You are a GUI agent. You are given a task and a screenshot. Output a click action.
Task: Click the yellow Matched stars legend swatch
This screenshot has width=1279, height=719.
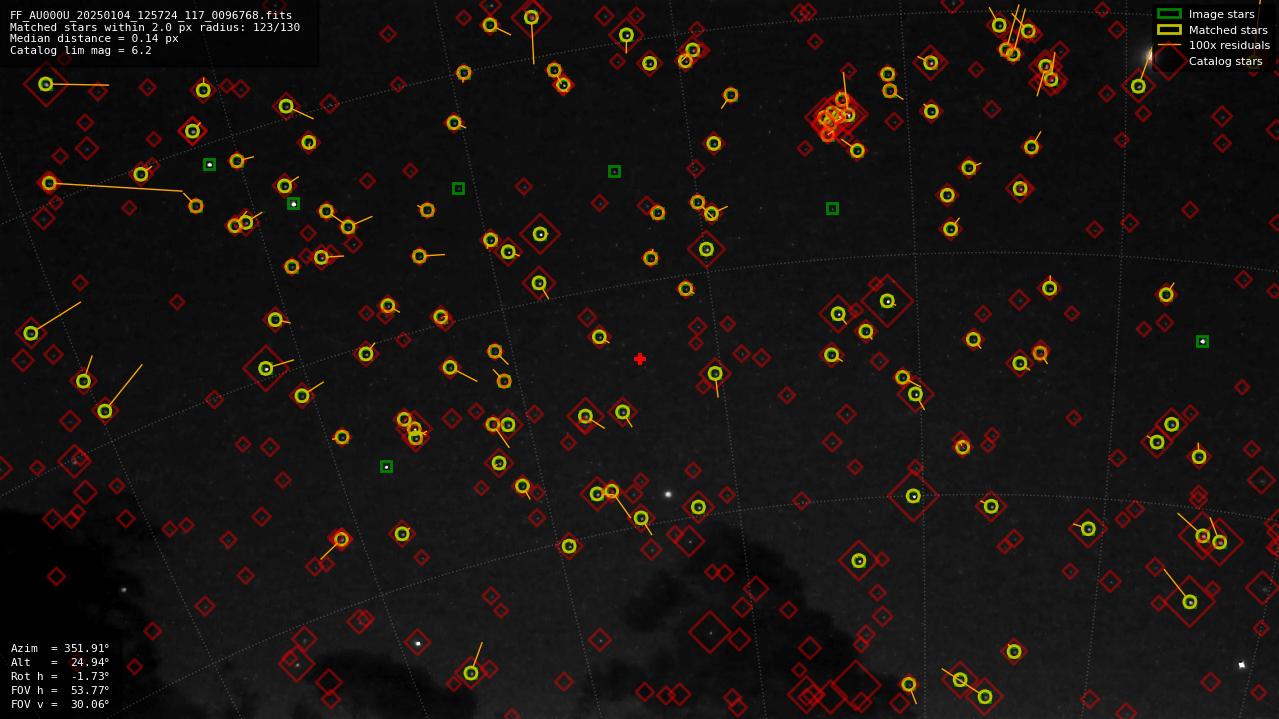(x=1169, y=30)
